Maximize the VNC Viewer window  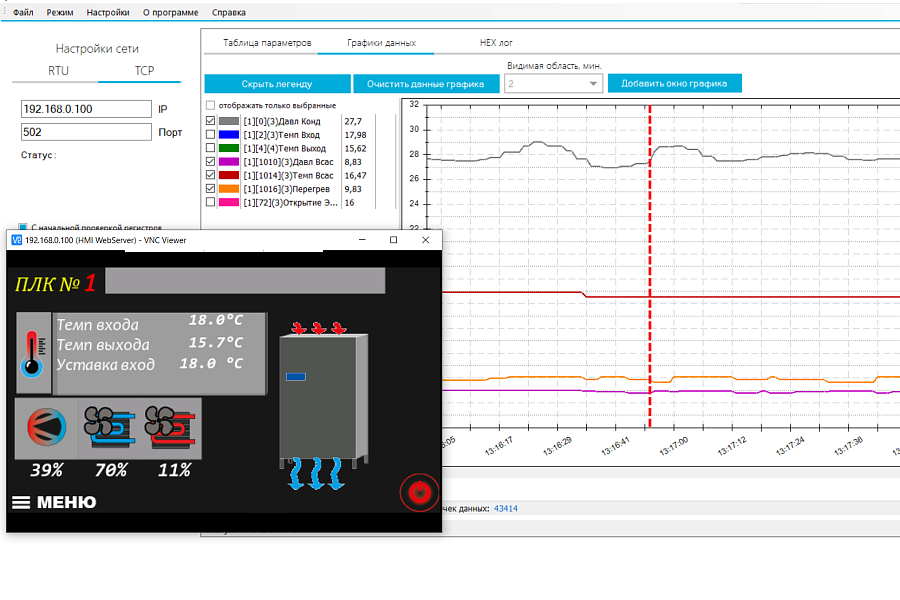coord(393,240)
